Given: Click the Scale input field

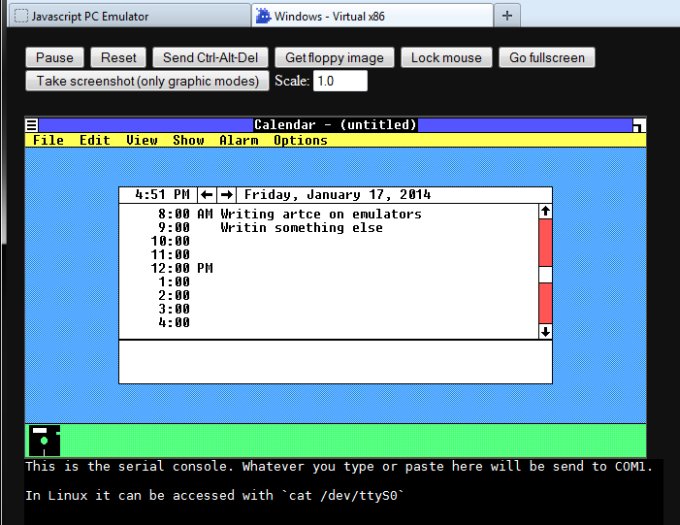Looking at the screenshot, I should tap(340, 81).
